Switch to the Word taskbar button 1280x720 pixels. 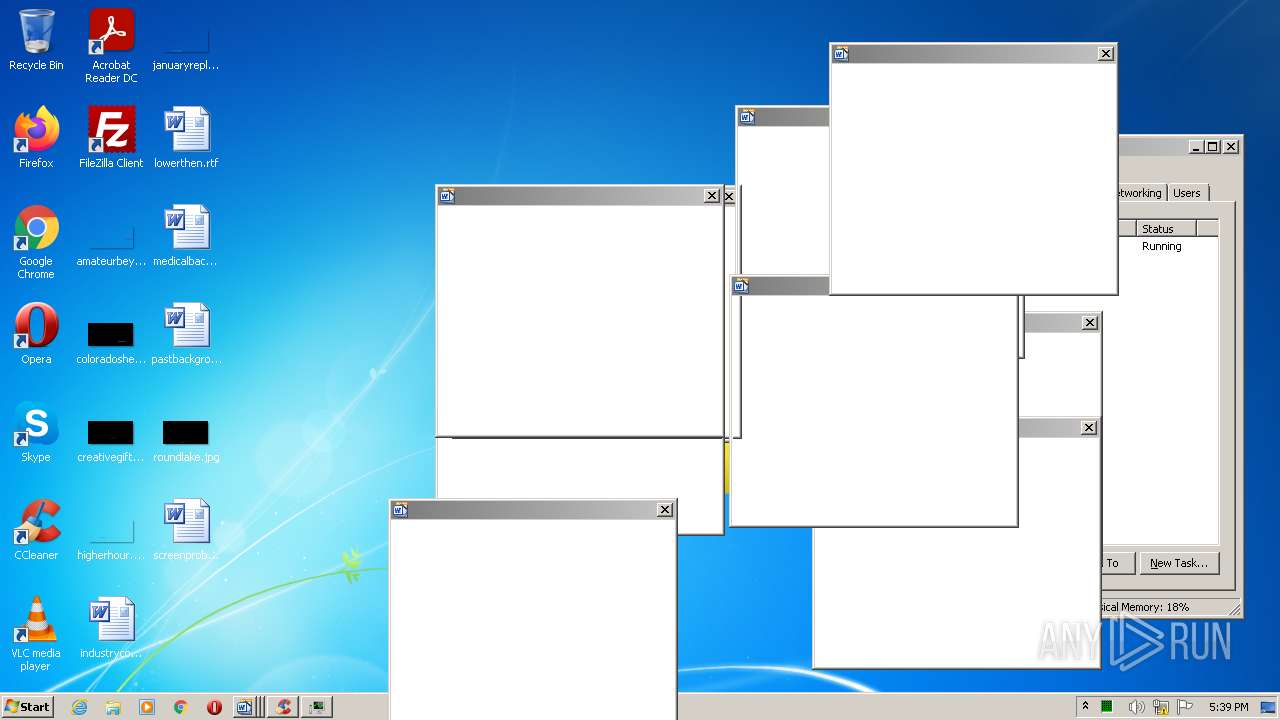[247, 707]
